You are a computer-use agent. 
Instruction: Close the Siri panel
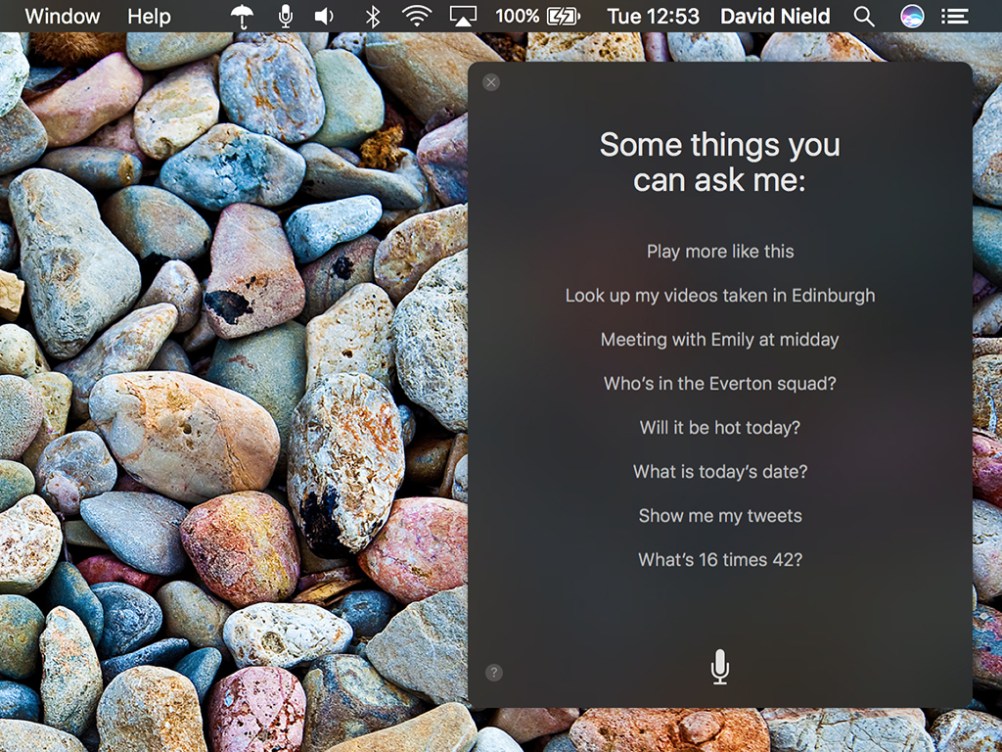click(491, 82)
